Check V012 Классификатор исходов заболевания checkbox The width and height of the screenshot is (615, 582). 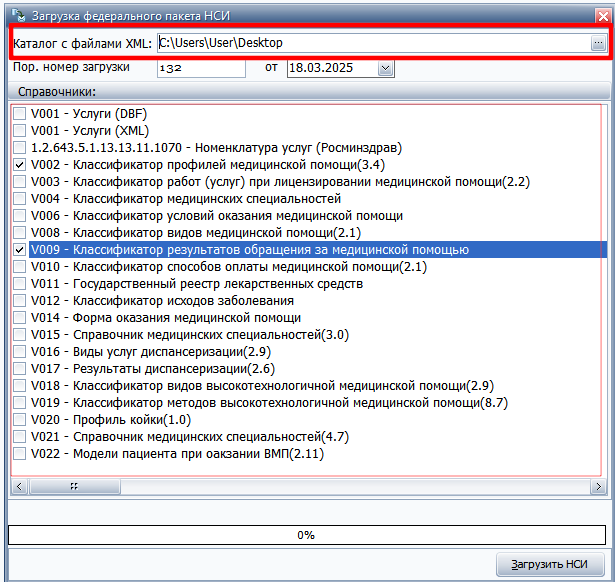coord(19,301)
